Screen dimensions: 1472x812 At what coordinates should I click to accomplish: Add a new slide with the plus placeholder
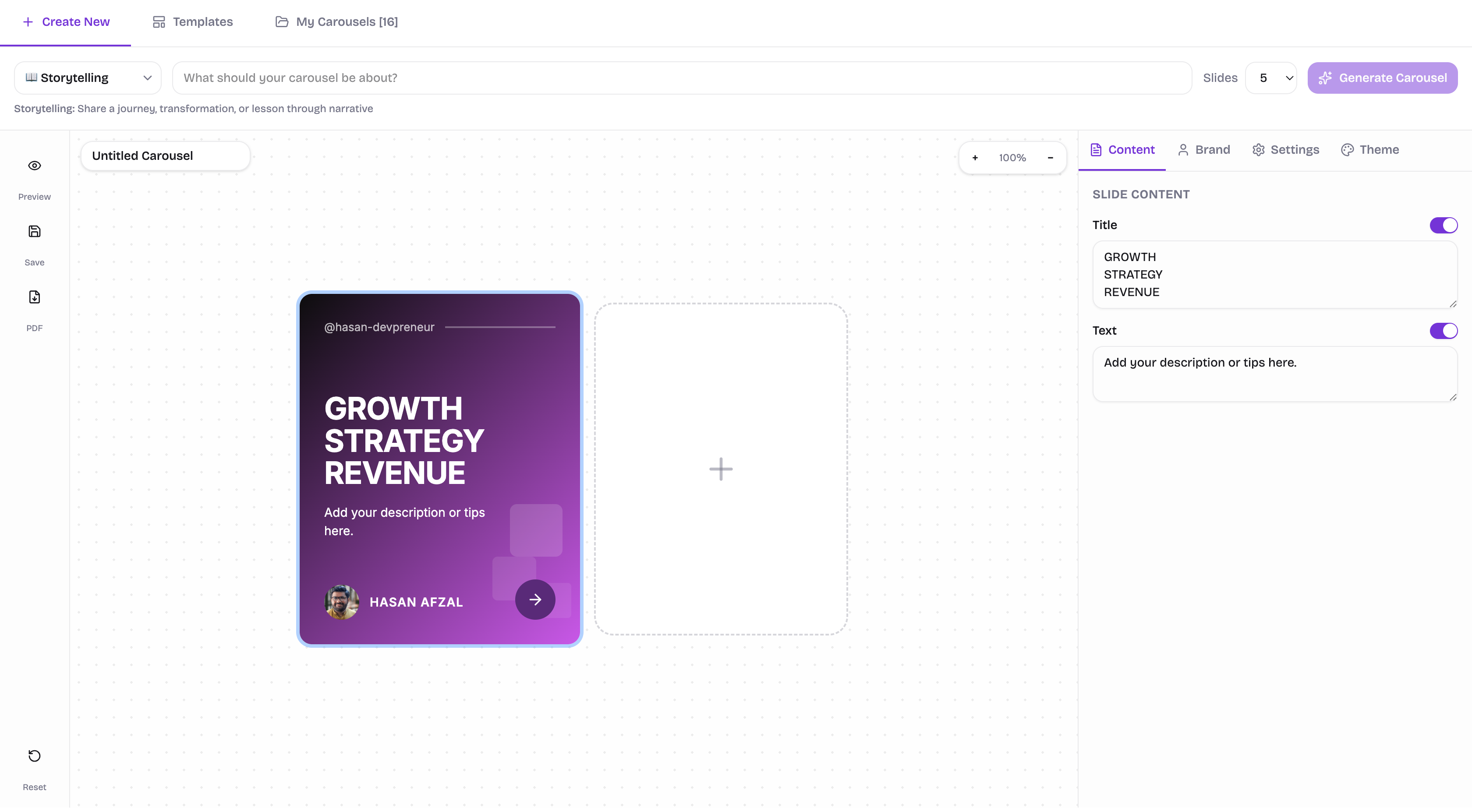[x=721, y=469]
